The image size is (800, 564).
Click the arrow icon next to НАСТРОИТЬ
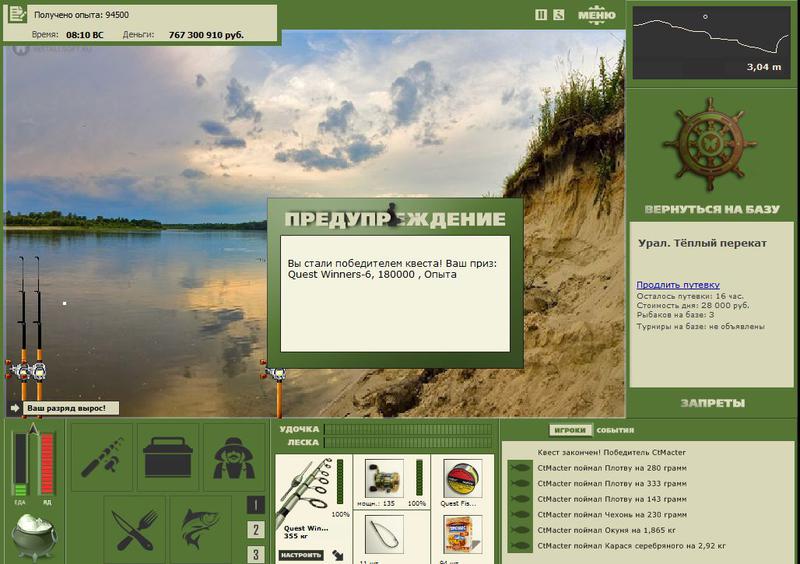338,555
